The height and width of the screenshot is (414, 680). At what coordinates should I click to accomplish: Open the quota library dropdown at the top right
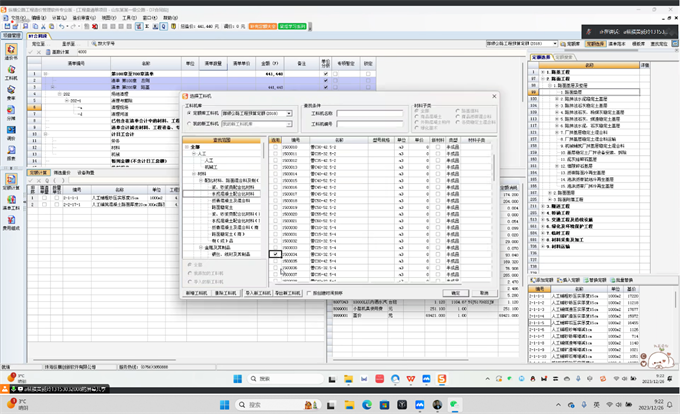(x=555, y=44)
